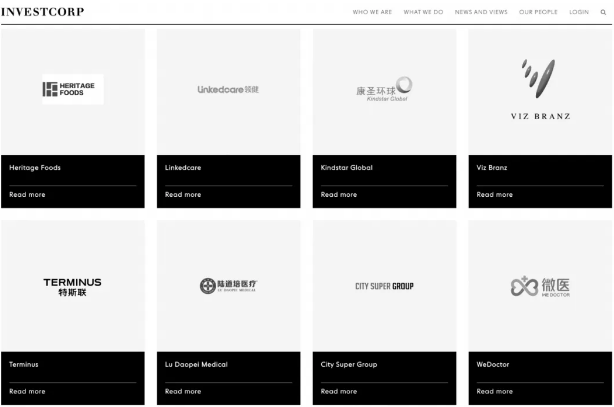The width and height of the screenshot is (614, 407).
Task: Select the City Super Group logo thumbnail
Action: (384, 286)
